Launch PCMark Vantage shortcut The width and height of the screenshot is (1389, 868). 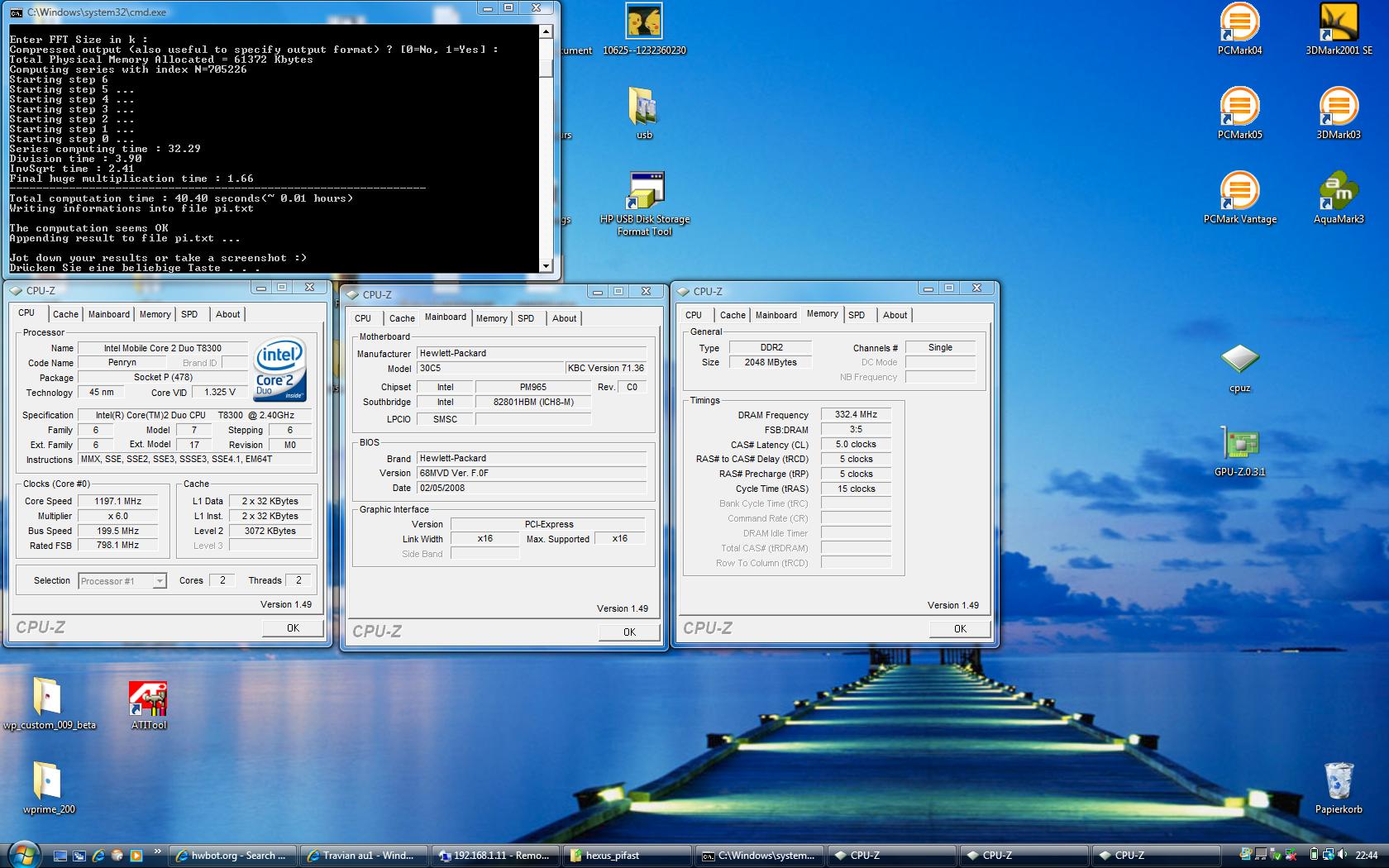click(1239, 198)
